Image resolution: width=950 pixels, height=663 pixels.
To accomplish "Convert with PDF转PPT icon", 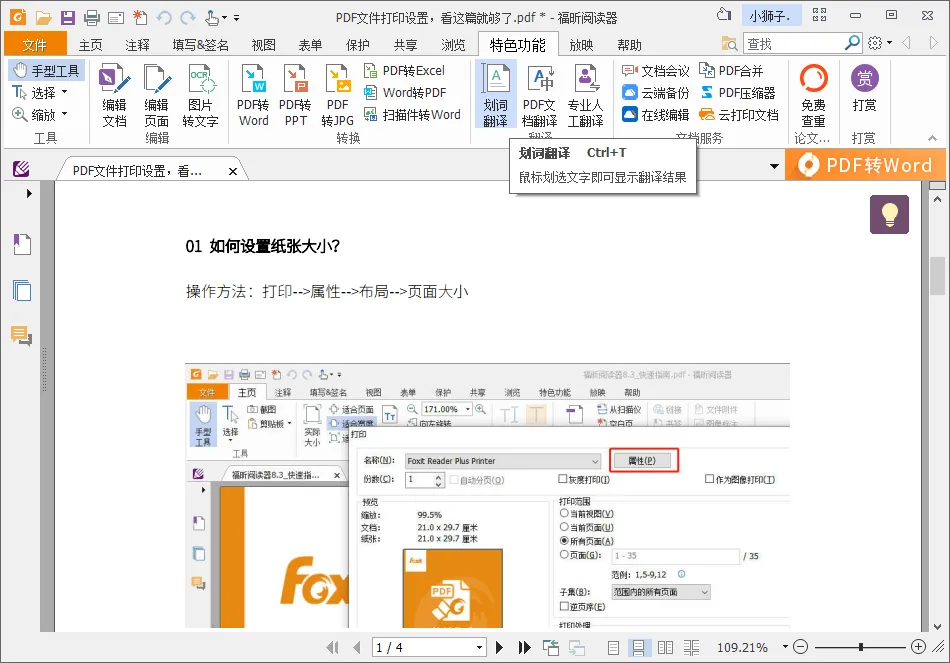I will click(295, 95).
